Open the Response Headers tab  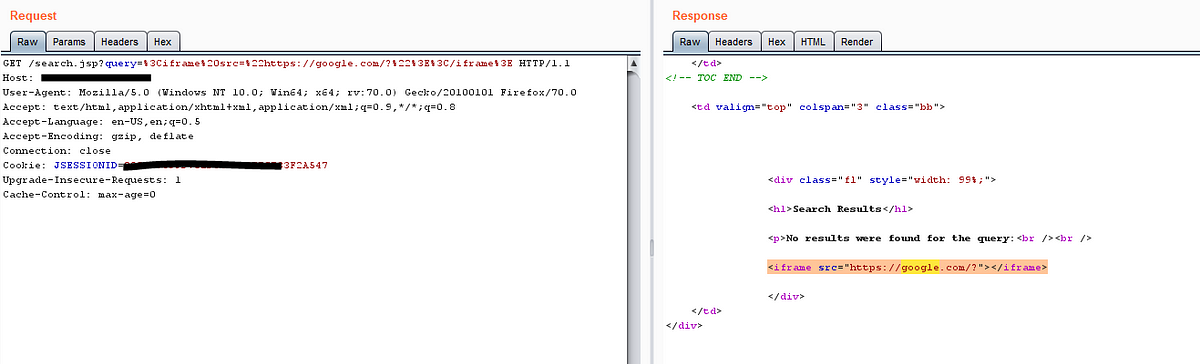tap(734, 42)
